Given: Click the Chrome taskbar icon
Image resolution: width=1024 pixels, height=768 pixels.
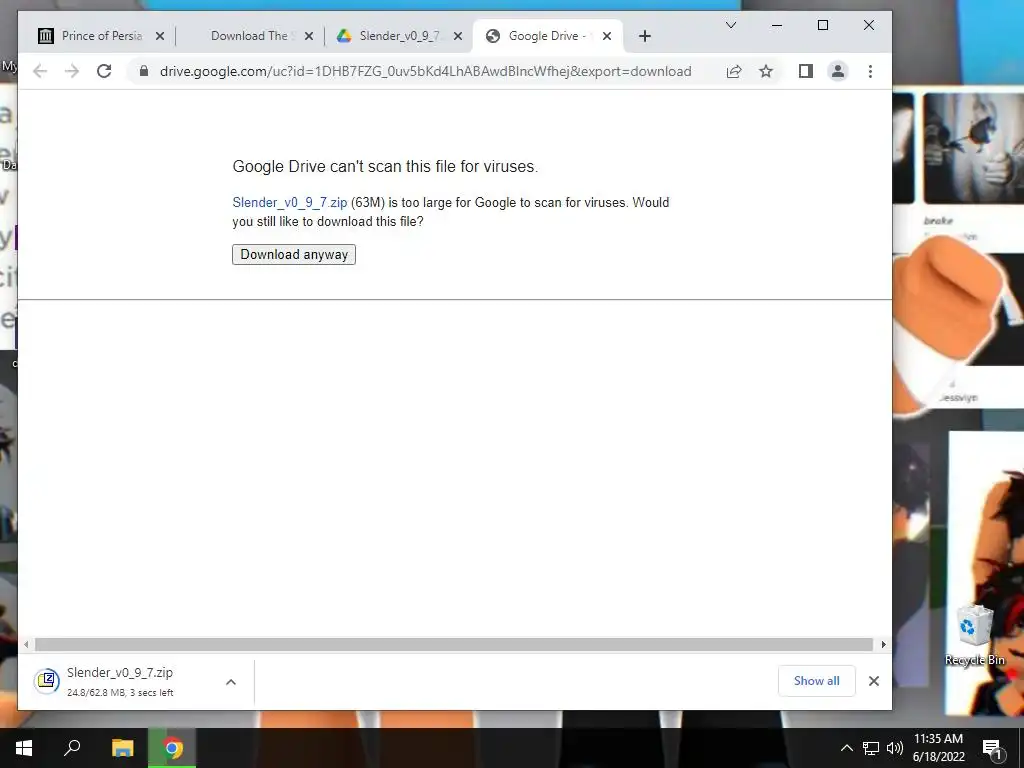Looking at the screenshot, I should tap(172, 748).
